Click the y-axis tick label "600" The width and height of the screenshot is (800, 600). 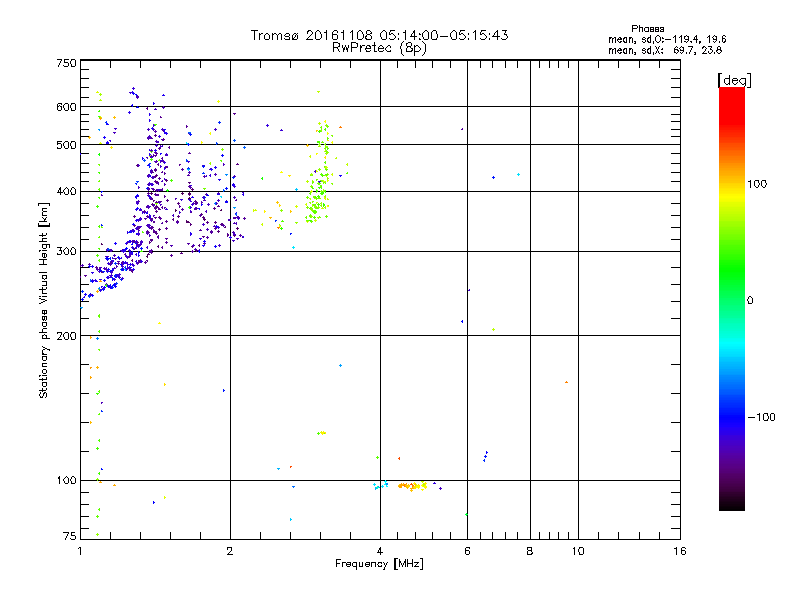pyautogui.click(x=66, y=107)
